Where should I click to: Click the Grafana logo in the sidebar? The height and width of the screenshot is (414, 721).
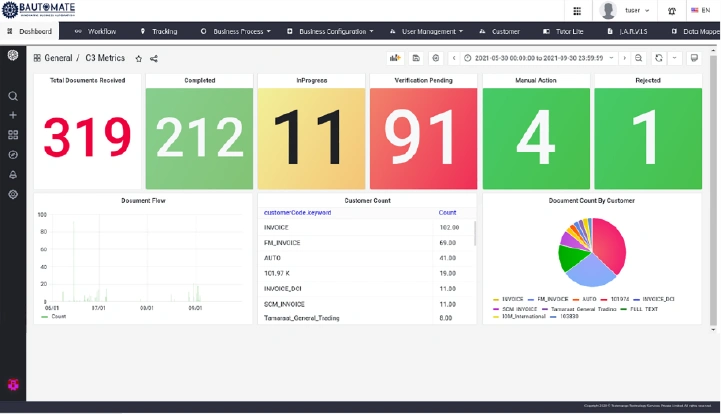click(13, 55)
